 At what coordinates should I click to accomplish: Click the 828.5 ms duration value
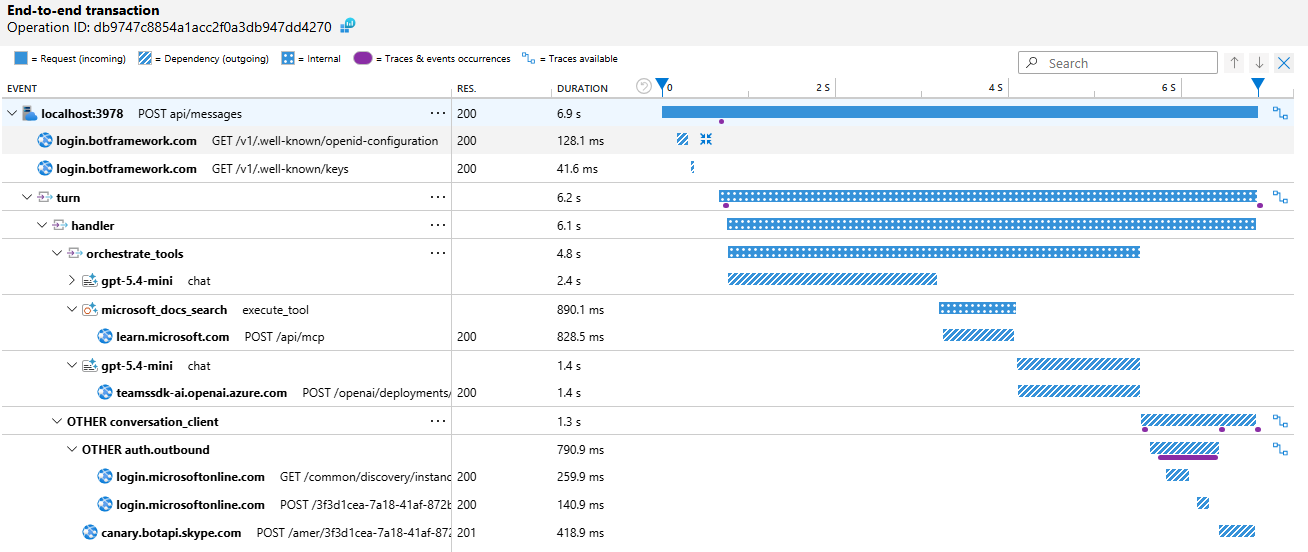[580, 337]
